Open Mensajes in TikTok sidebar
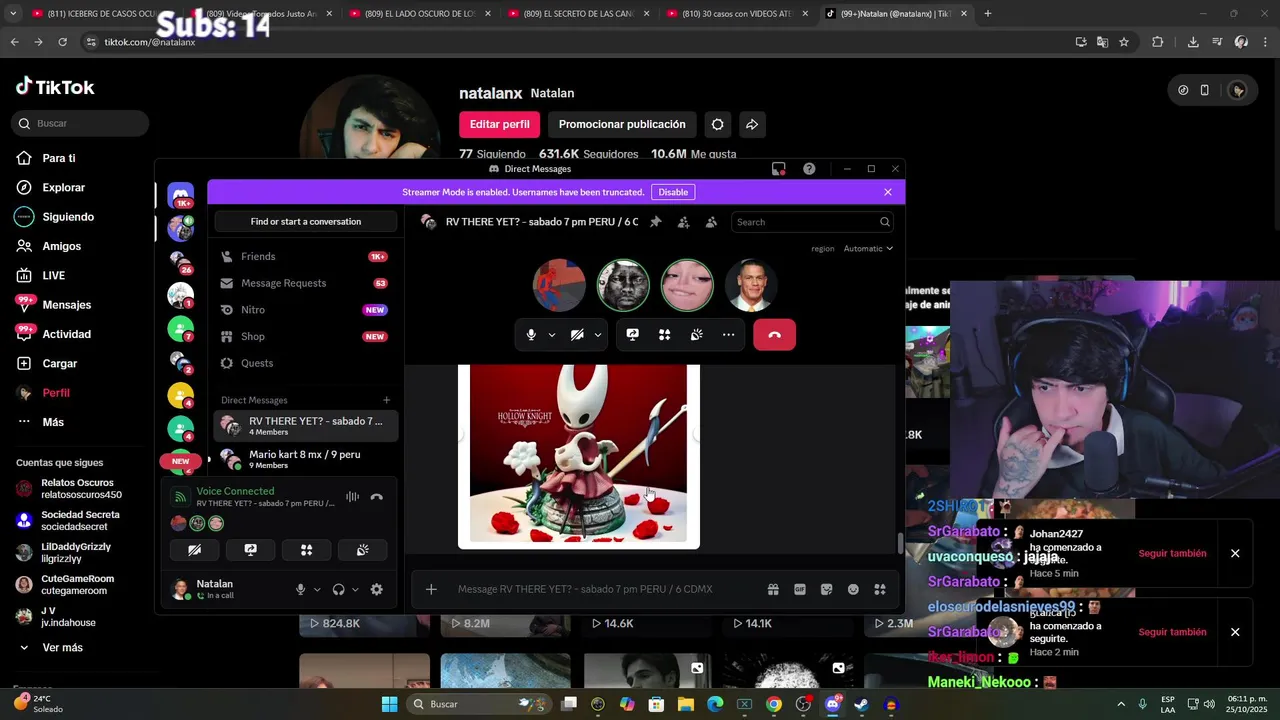 click(x=66, y=305)
